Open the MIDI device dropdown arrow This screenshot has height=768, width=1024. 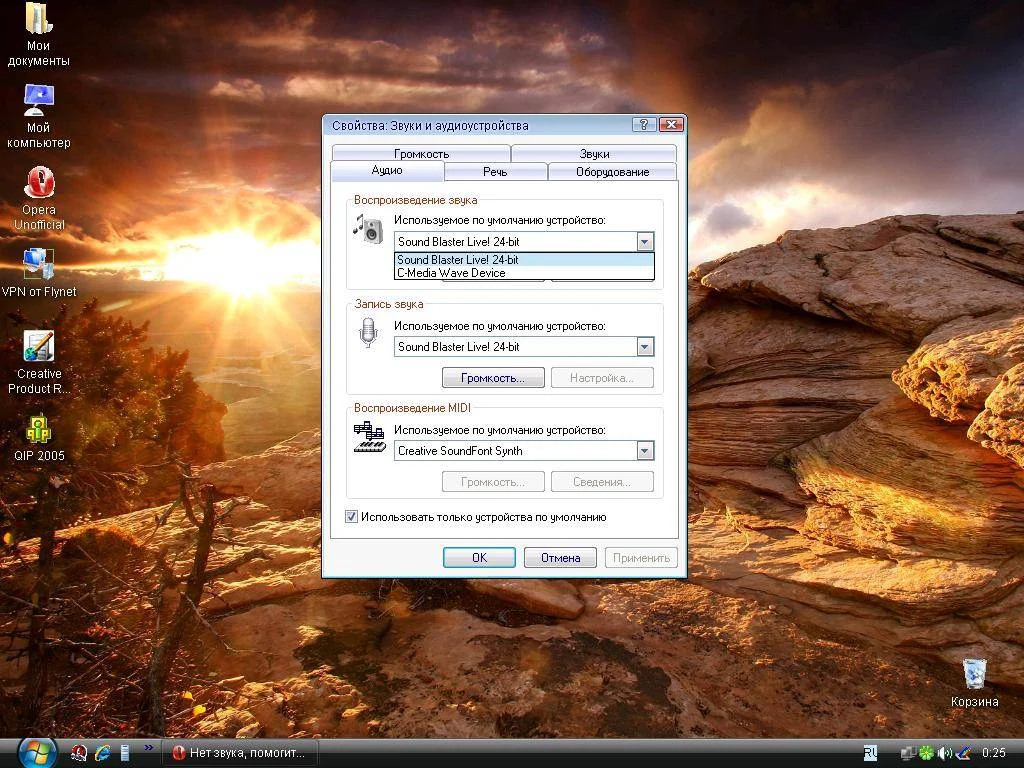645,451
